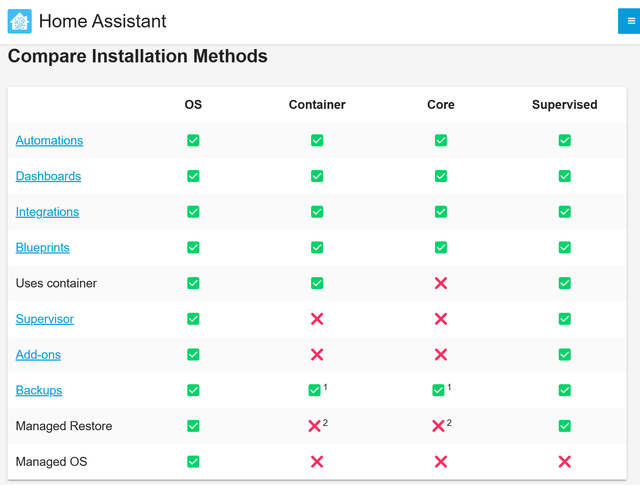Viewport: 640px width, 485px height.
Task: Open the Dashboards link
Action: [48, 176]
